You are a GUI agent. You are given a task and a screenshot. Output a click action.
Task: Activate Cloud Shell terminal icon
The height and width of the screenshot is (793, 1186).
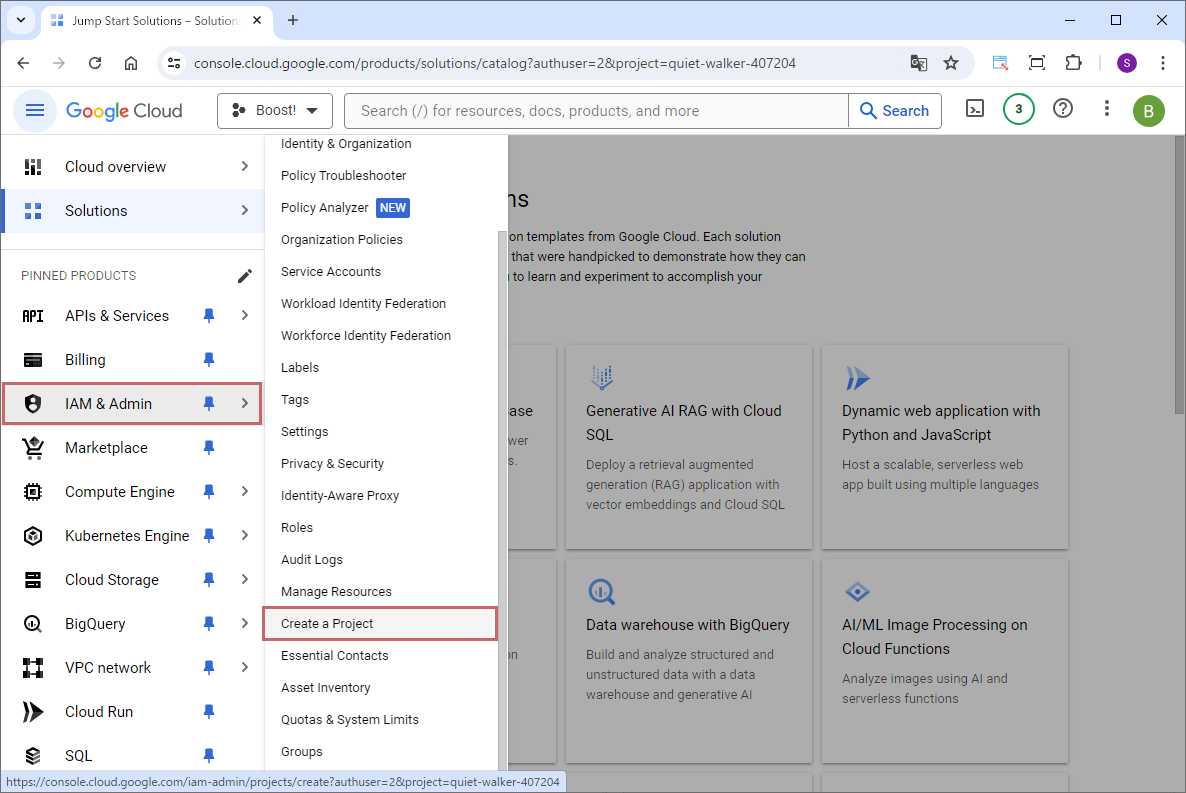975,109
